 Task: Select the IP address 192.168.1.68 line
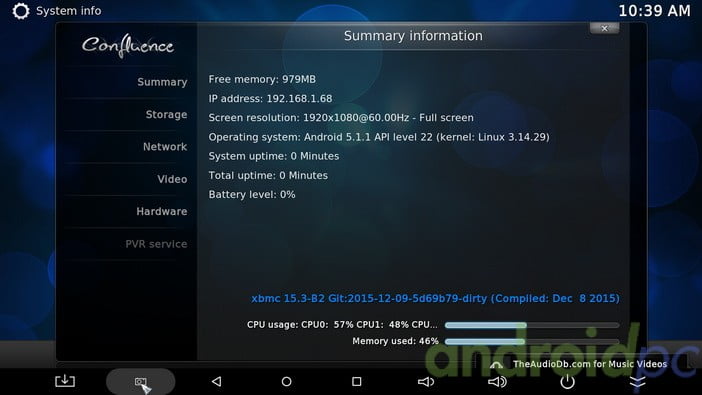[270, 99]
